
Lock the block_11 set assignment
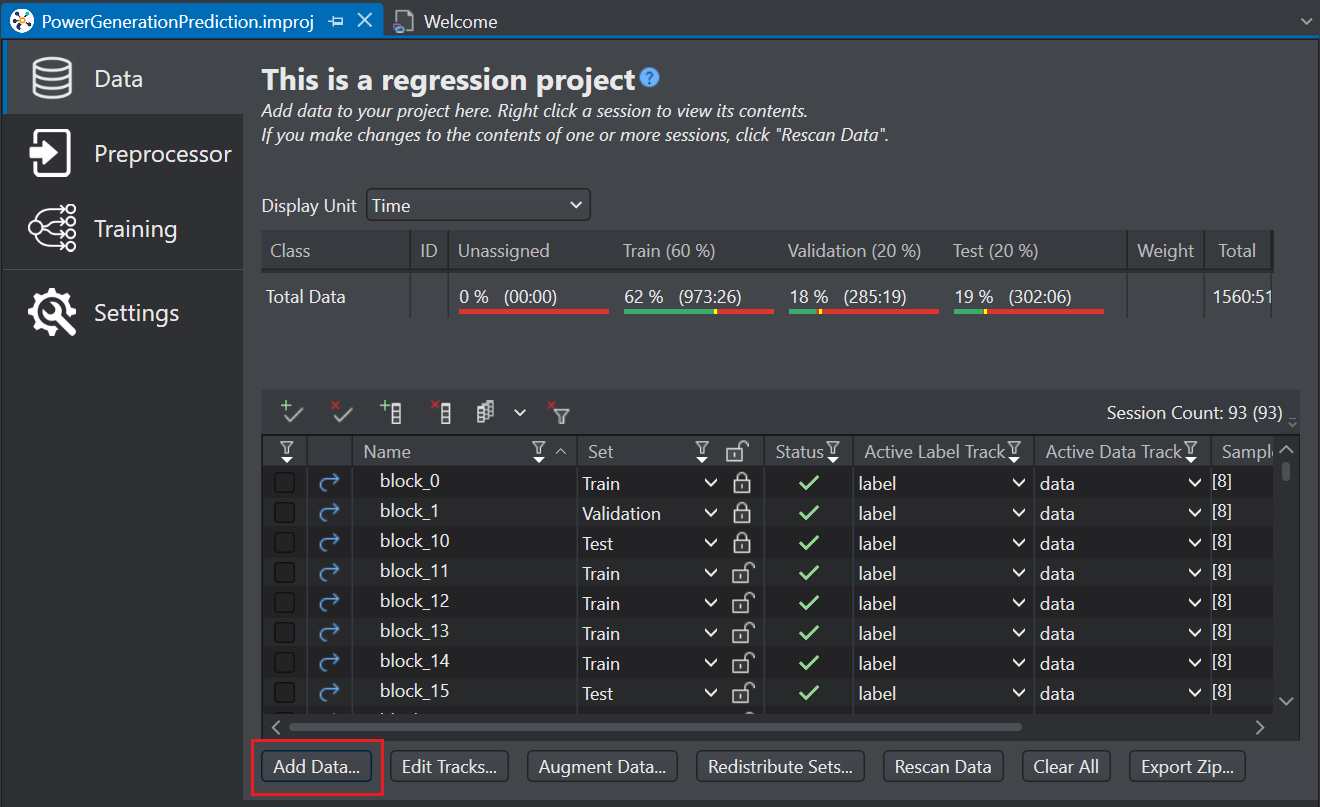point(743,573)
